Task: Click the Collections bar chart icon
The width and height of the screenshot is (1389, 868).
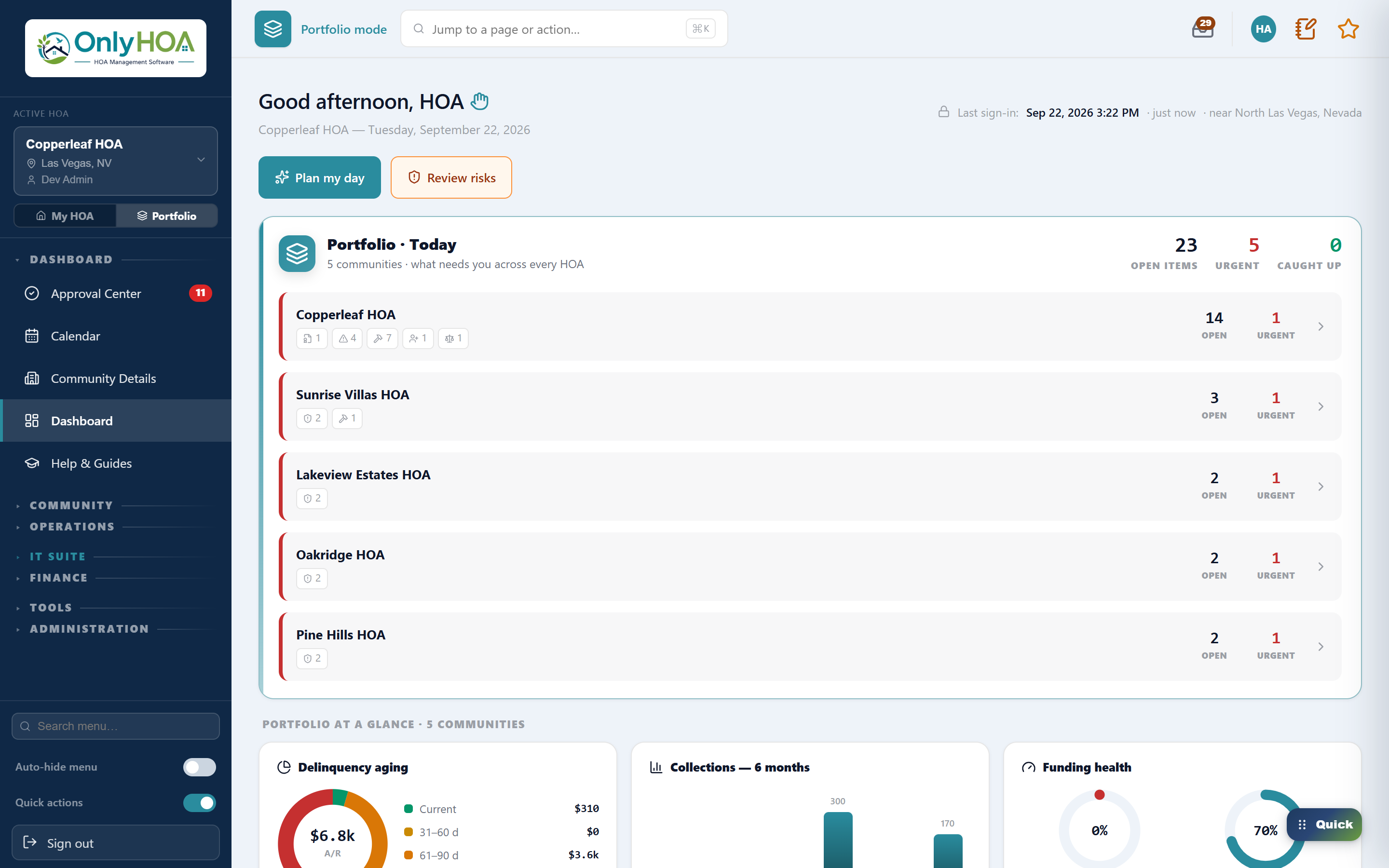Action: click(656, 768)
